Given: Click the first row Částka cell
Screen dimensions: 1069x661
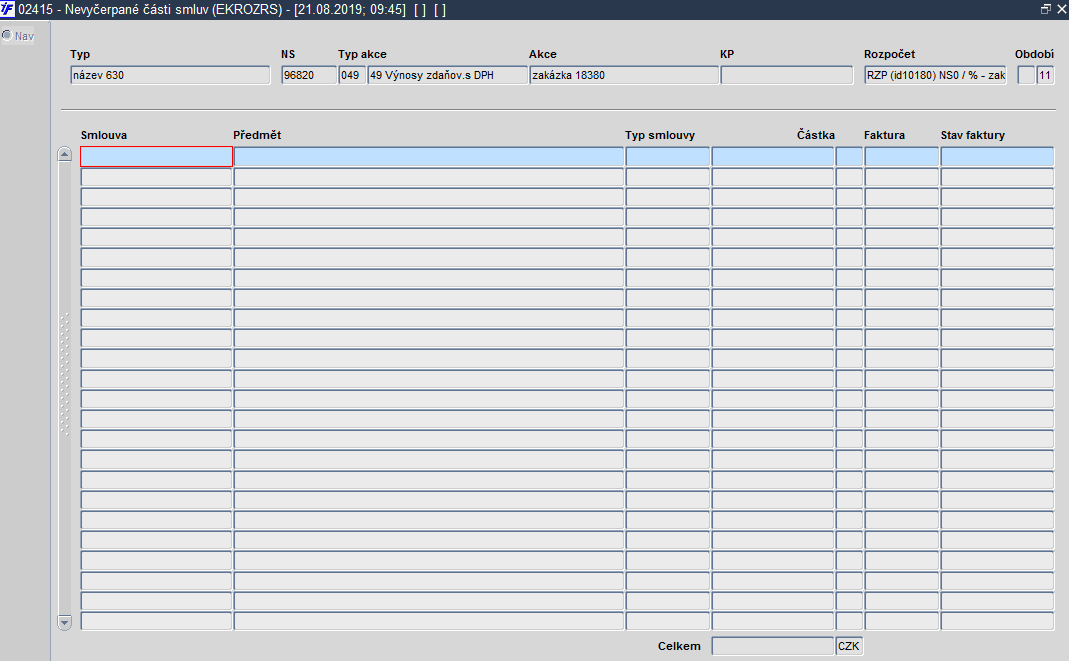Looking at the screenshot, I should 772,157.
